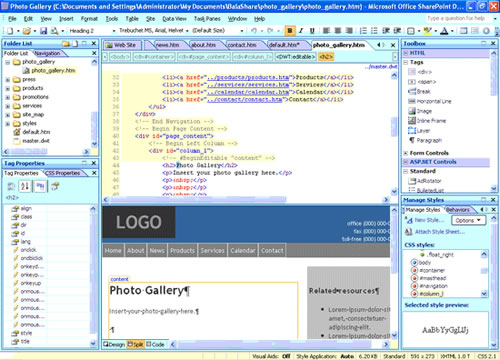The width and height of the screenshot is (500, 360).
Task: Click the <div#container> breadcrumb tag
Action: (x=154, y=57)
